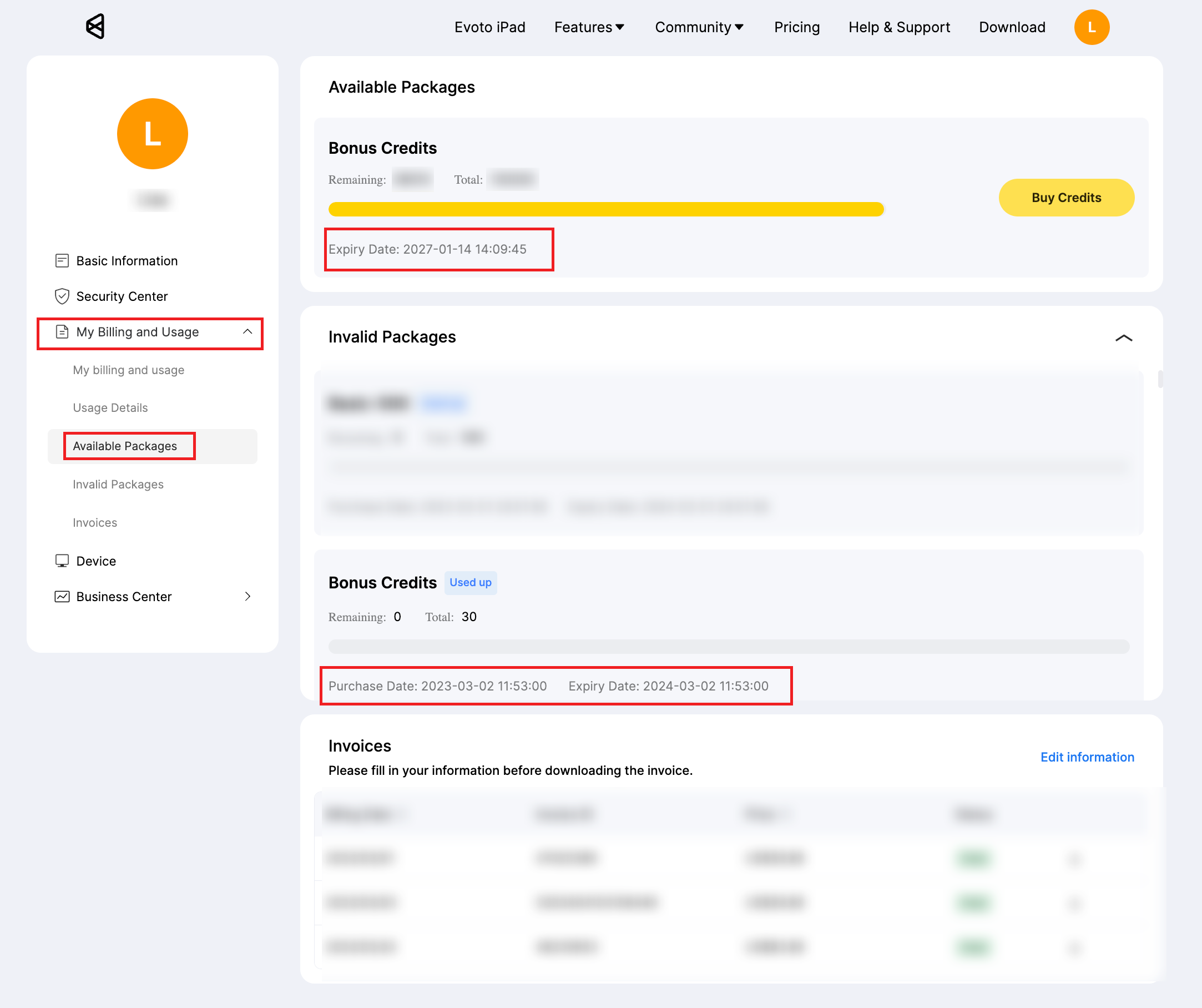Viewport: 1202px width, 1008px height.
Task: Click the Business Center chart icon
Action: coord(62,597)
